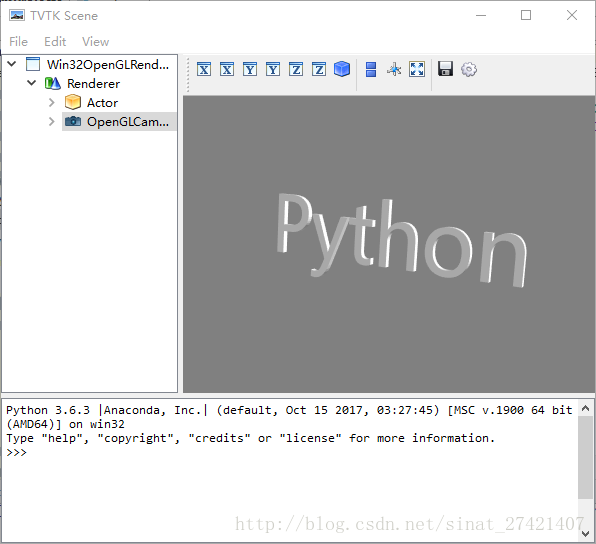
Task: Click the first X view icon (view along -X)
Action: pyautogui.click(x=204, y=70)
